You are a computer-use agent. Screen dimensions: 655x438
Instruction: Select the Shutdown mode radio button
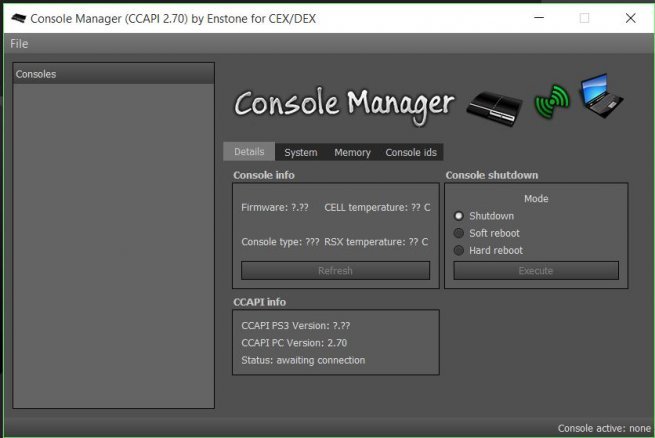tap(460, 216)
